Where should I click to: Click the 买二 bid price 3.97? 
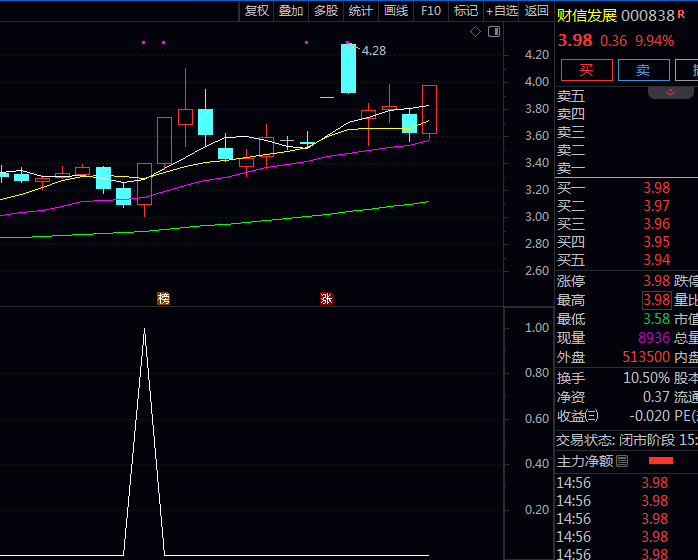(x=657, y=206)
